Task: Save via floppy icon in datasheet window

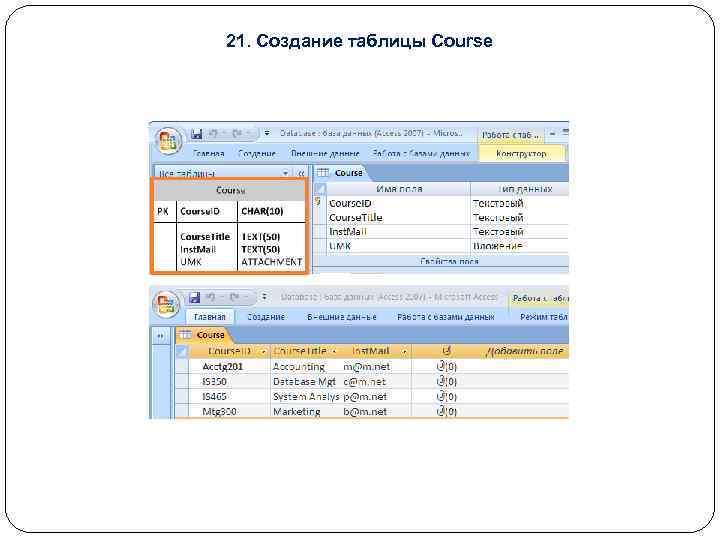Action: tap(194, 298)
